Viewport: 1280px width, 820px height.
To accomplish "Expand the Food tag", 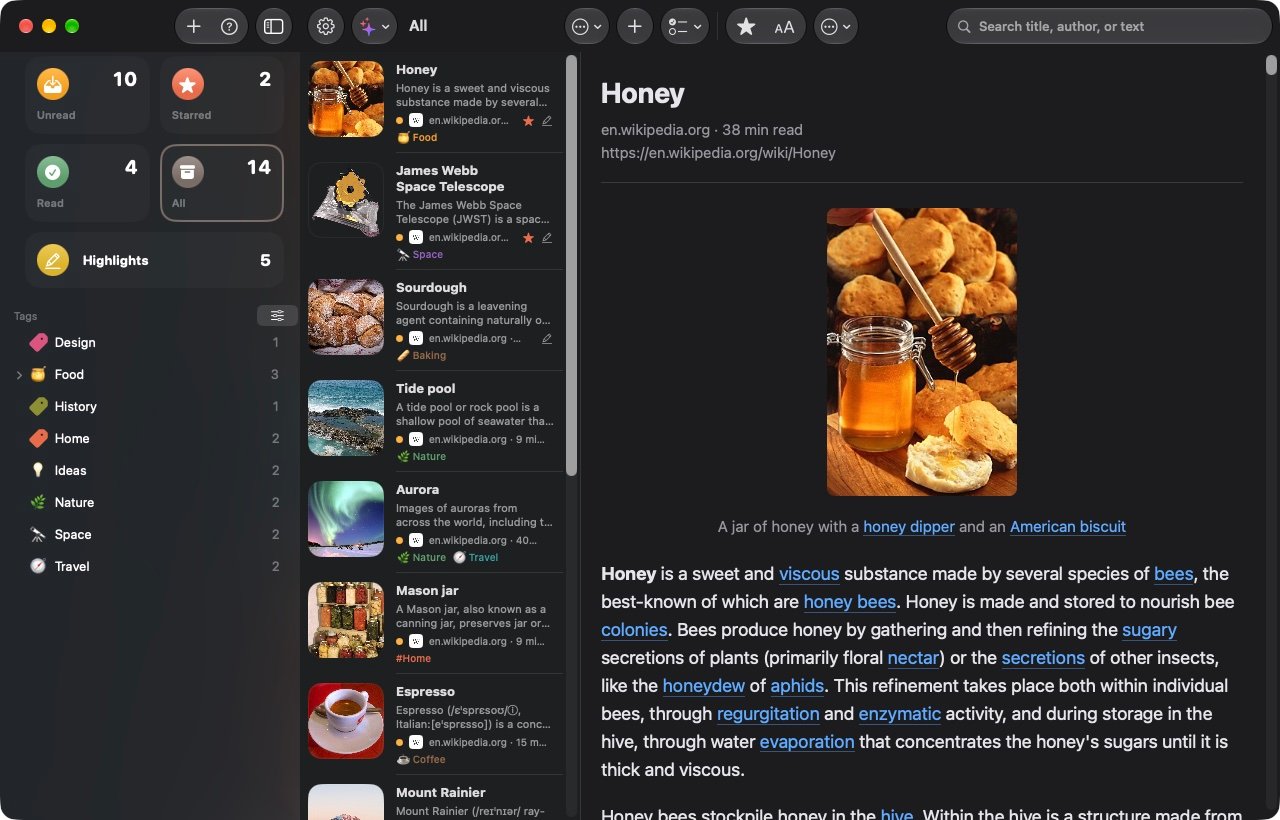I will tap(19, 375).
